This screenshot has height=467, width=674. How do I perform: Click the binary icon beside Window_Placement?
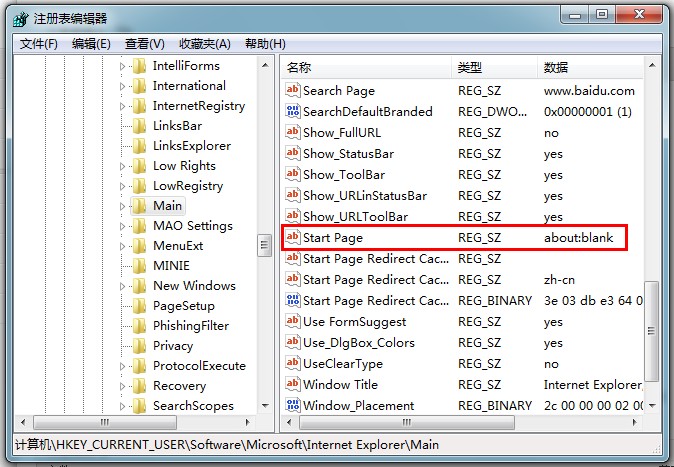pyautogui.click(x=293, y=405)
